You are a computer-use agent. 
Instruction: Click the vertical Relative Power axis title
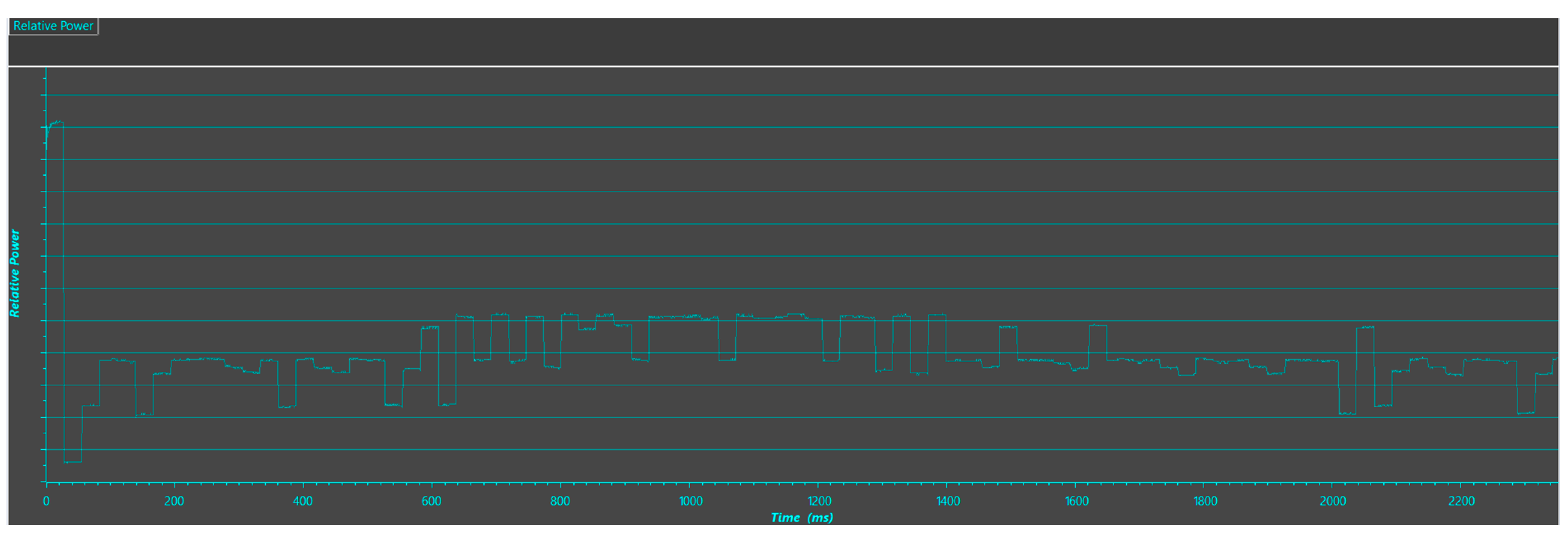pyautogui.click(x=15, y=273)
